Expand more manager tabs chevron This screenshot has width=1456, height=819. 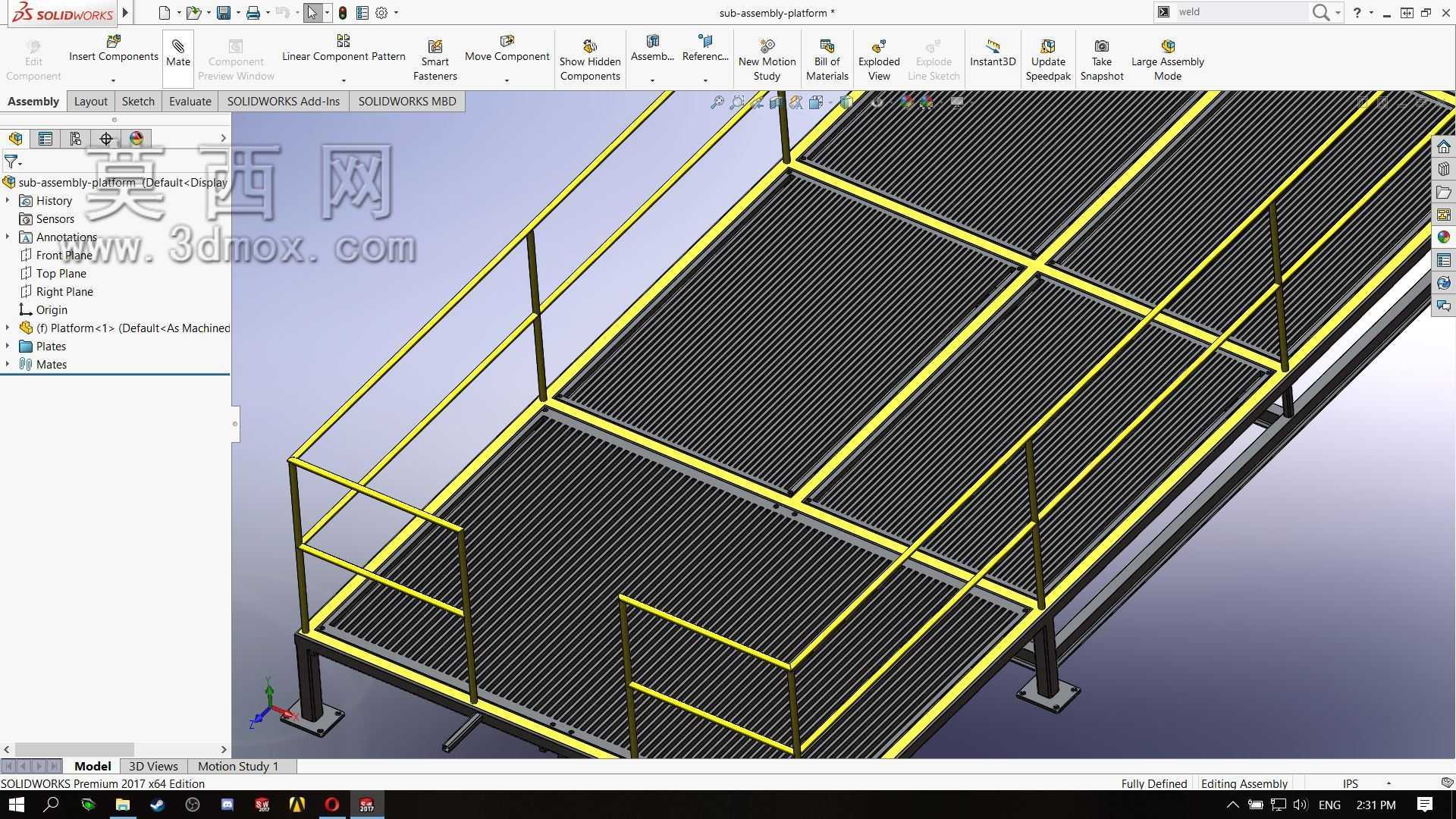coord(223,138)
